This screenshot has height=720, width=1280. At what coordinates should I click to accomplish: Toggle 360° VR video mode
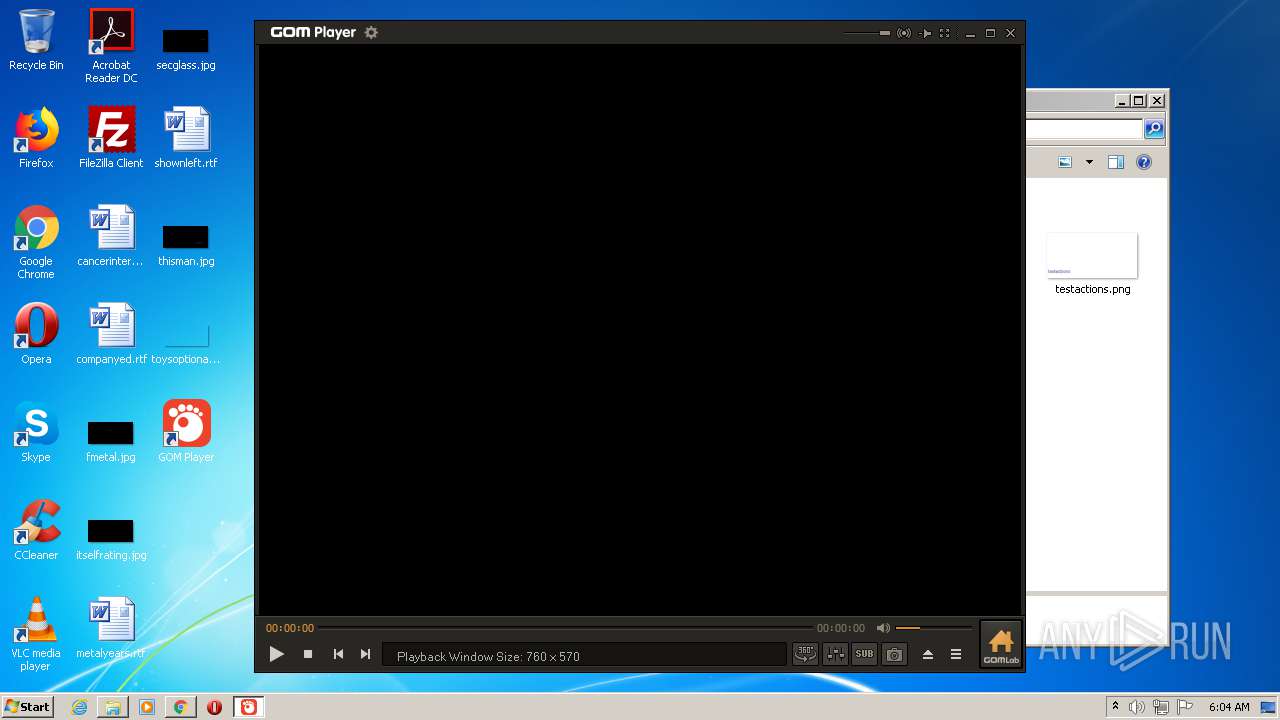[x=805, y=654]
